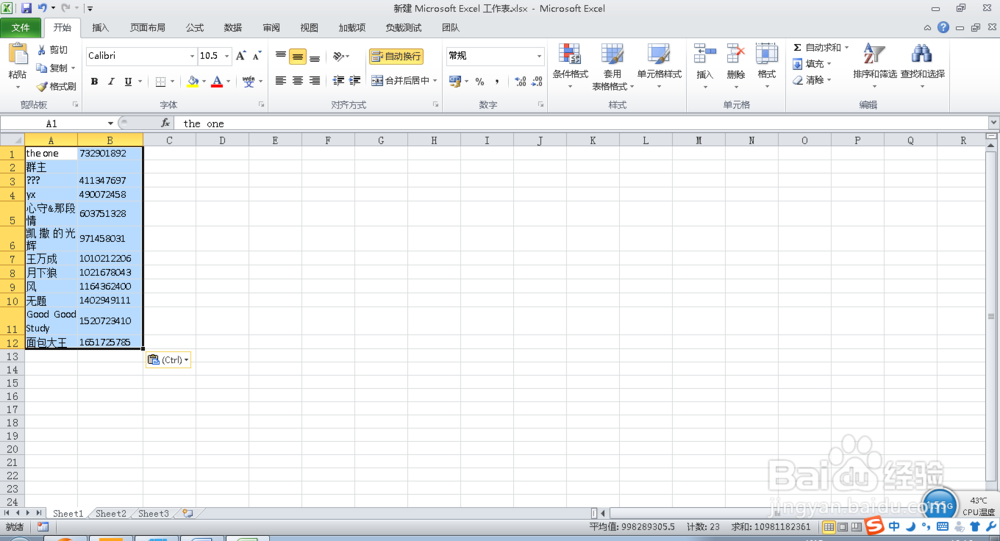This screenshot has width=1000, height=541.
Task: Toggle Bold formatting
Action: [x=94, y=82]
